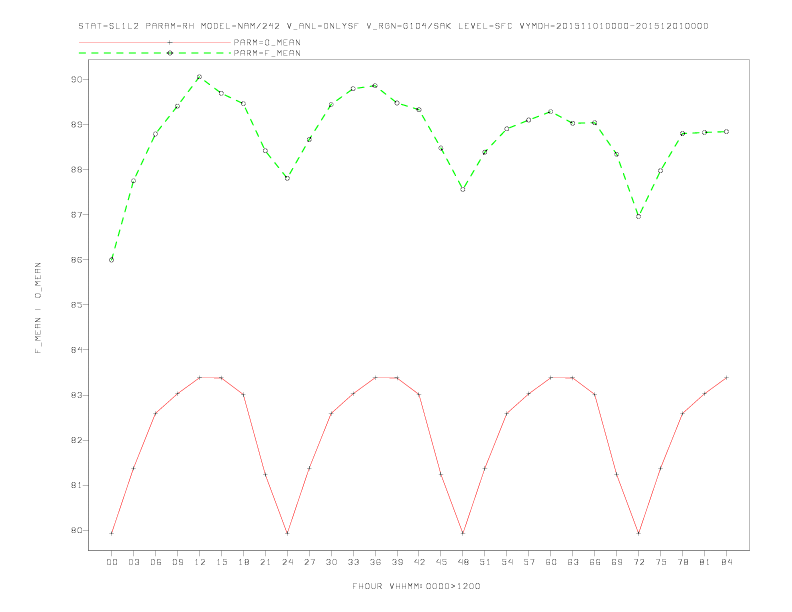The width and height of the screenshot is (792, 612).
Task: Click the x-axis tick label 84
Action: (726, 562)
